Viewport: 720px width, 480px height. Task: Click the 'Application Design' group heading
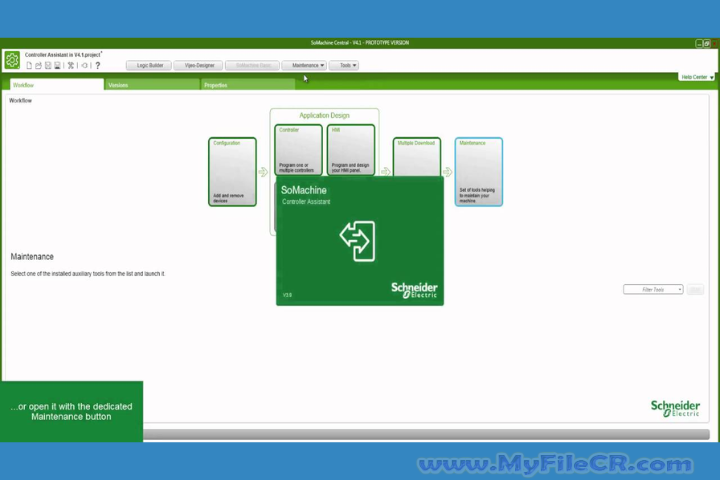click(x=324, y=115)
